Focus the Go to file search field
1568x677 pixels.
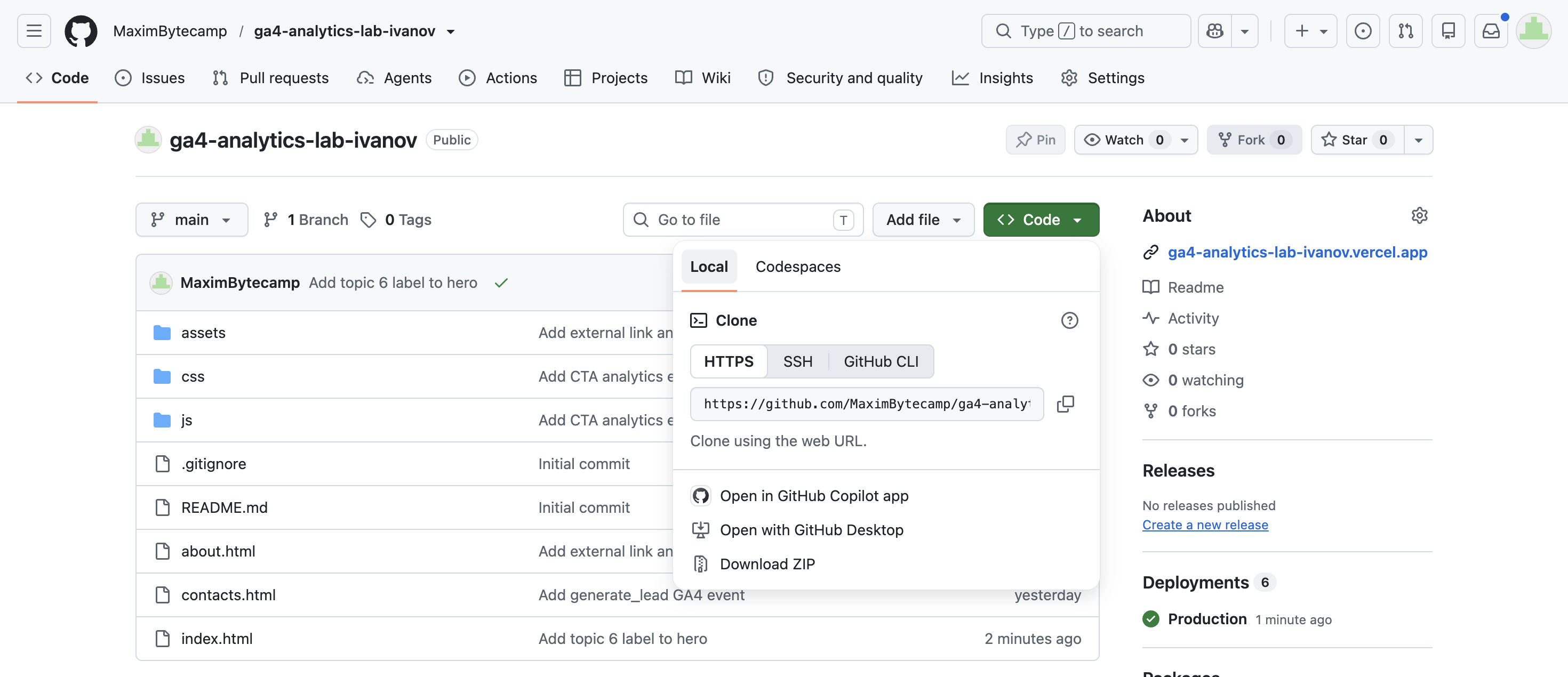(742, 220)
